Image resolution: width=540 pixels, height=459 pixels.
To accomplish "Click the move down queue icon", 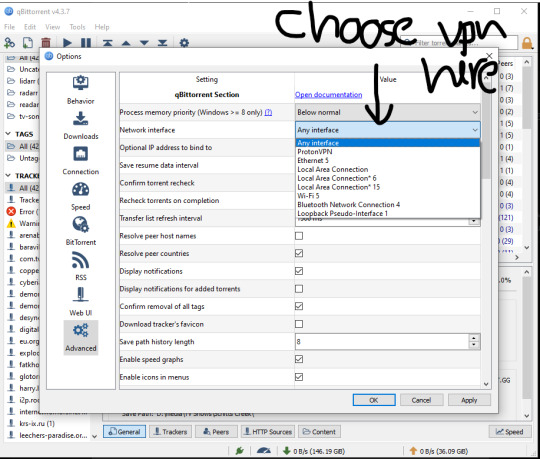I will 144,43.
